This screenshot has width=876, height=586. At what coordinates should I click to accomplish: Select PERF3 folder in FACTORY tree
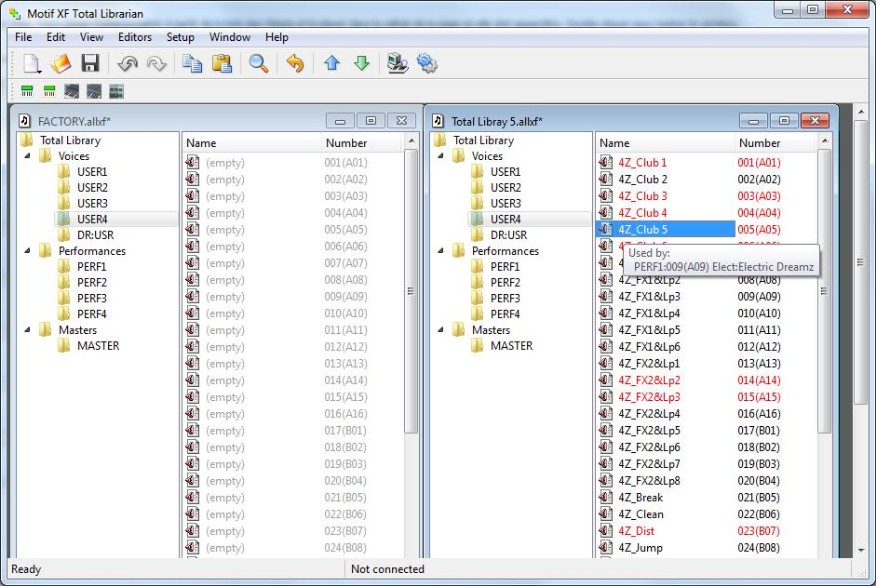92,298
